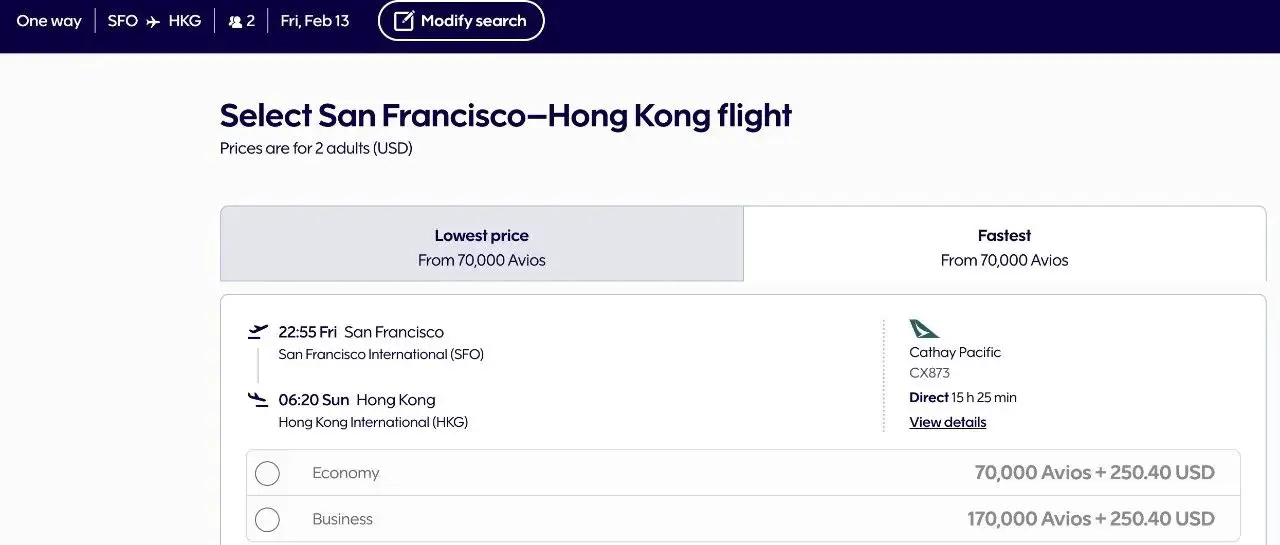Switch to the Fastest tab

(1004, 245)
